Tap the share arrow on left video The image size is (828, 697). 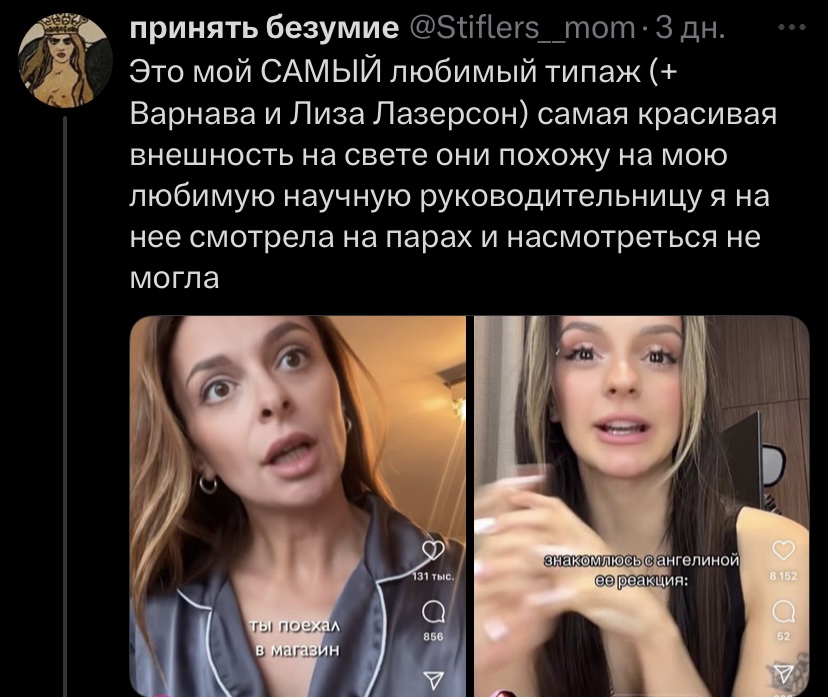(434, 680)
